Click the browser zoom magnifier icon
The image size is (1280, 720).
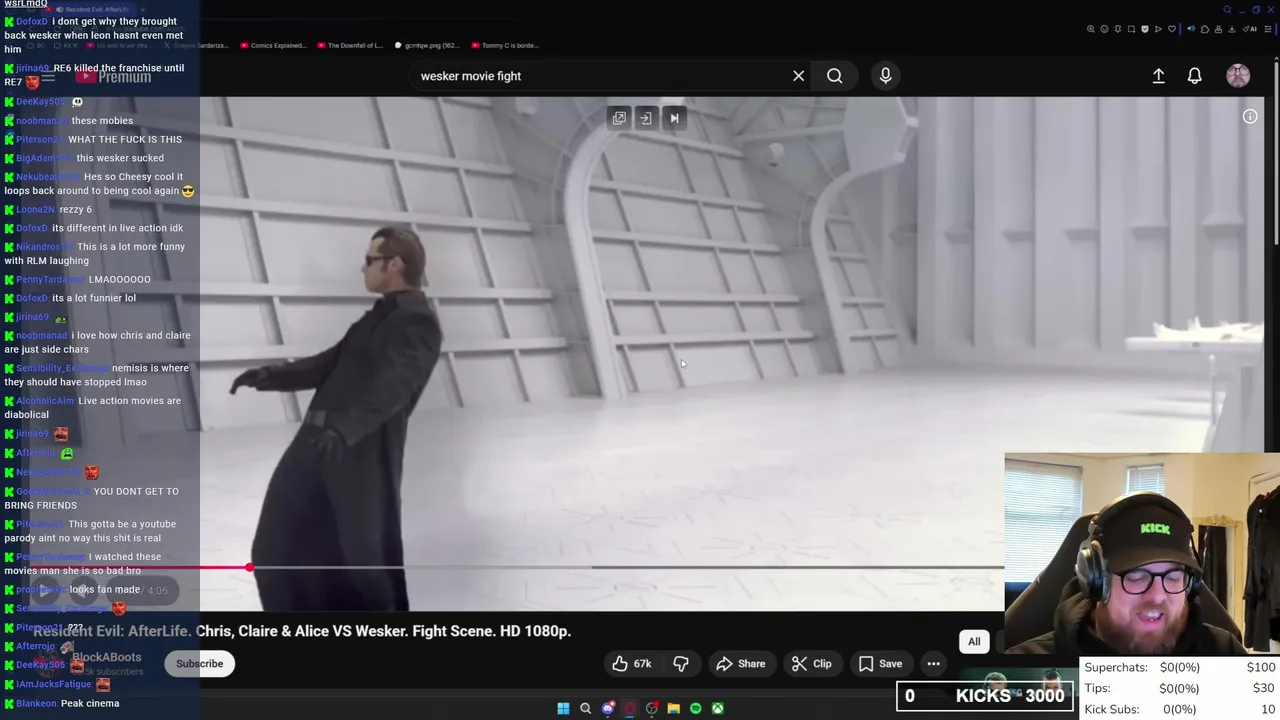coord(1090,29)
